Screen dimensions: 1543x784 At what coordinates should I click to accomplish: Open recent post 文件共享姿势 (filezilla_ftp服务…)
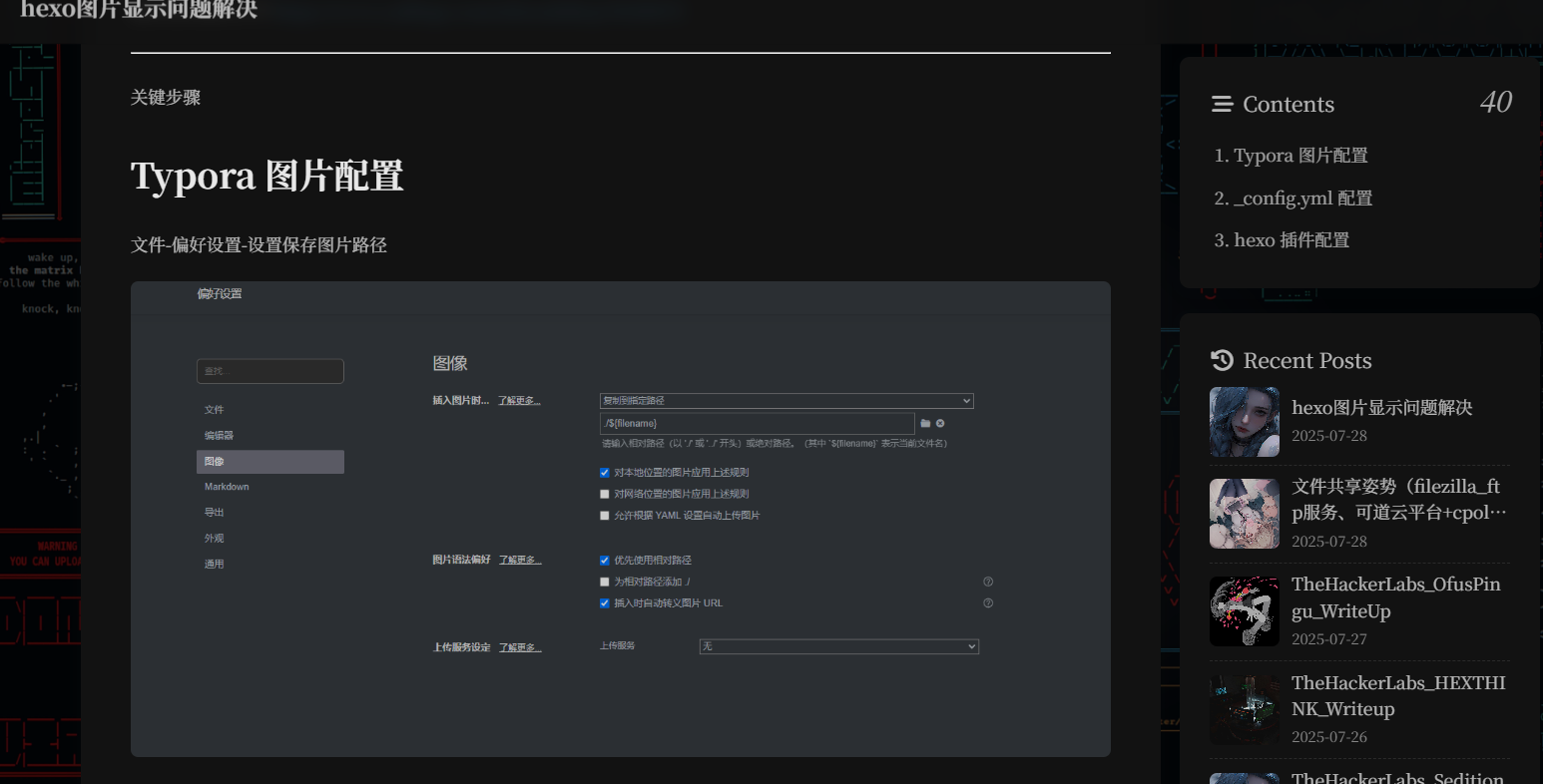pyautogui.click(x=1398, y=500)
